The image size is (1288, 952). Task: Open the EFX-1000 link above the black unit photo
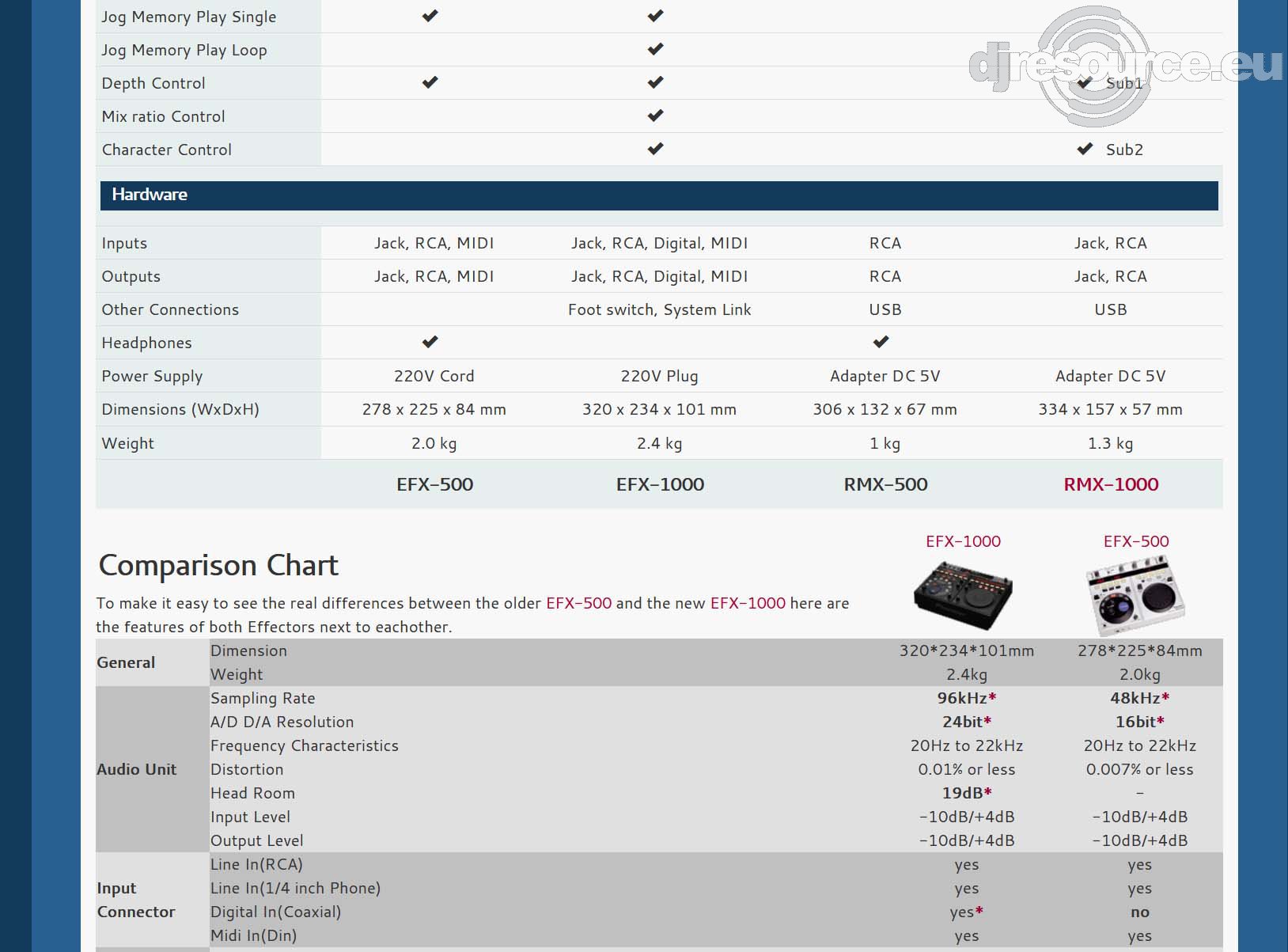pyautogui.click(x=963, y=541)
